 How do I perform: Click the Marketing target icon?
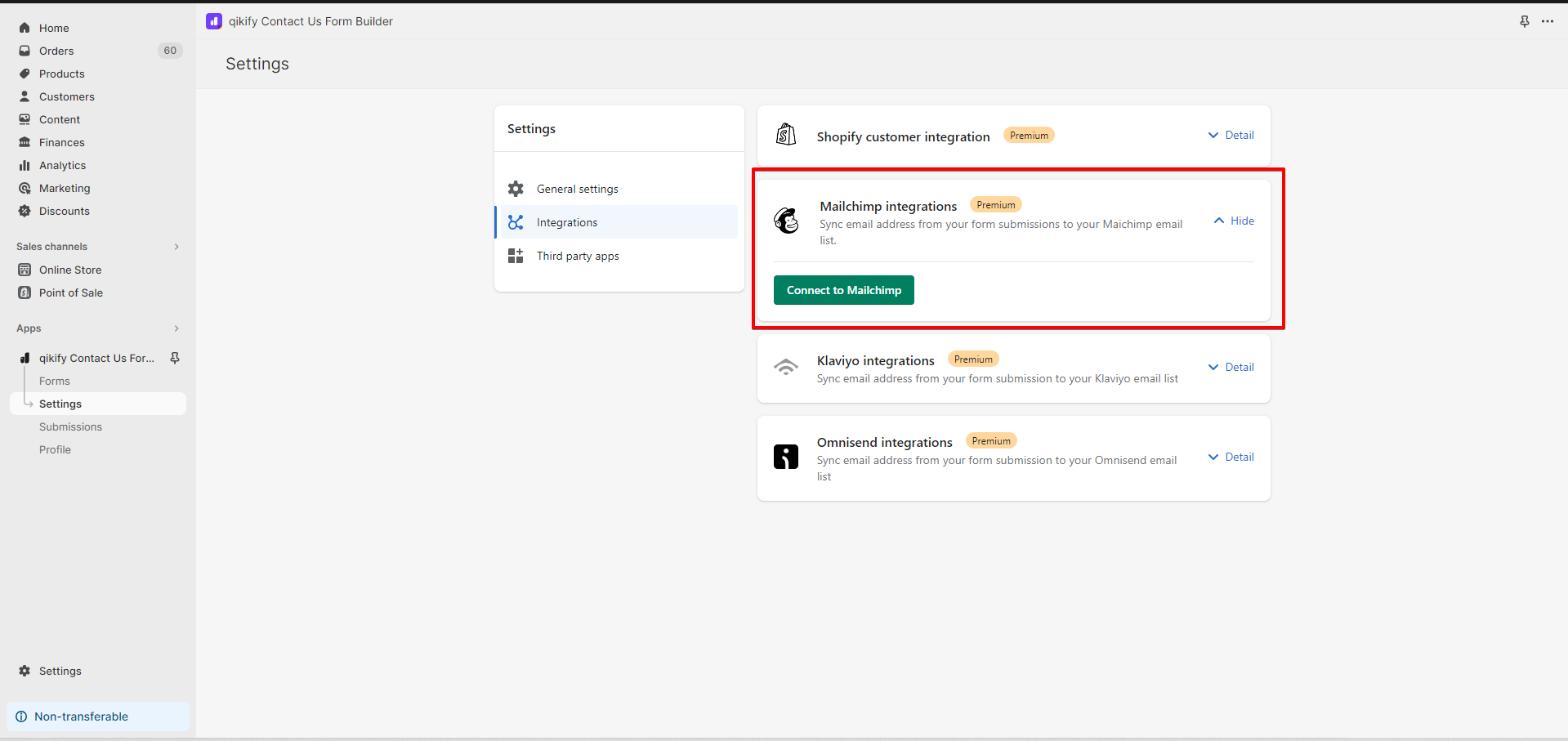[25, 188]
